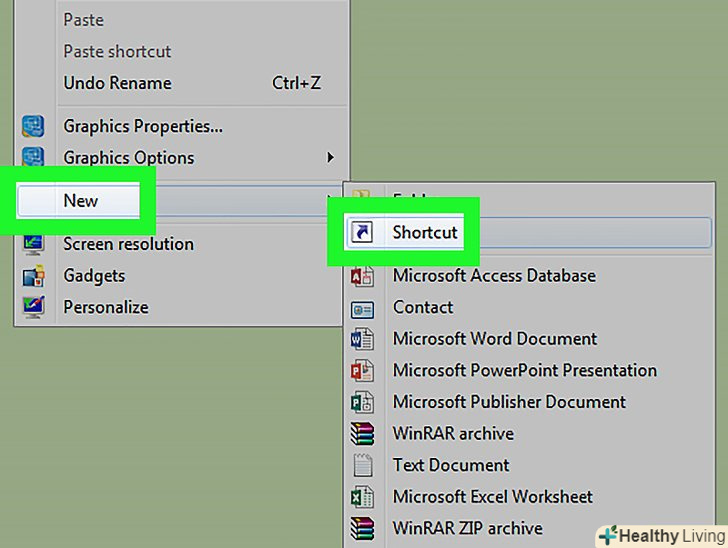
Task: Create a new Text Document
Action: click(x=528, y=465)
